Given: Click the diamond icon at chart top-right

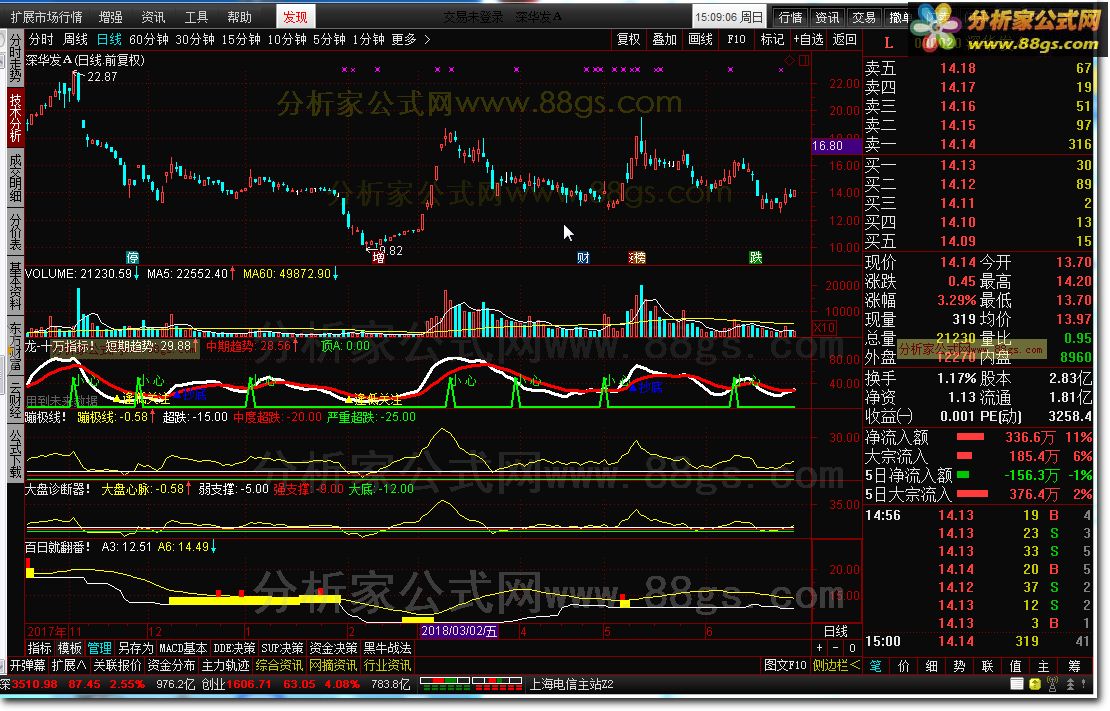Looking at the screenshot, I should 790,60.
